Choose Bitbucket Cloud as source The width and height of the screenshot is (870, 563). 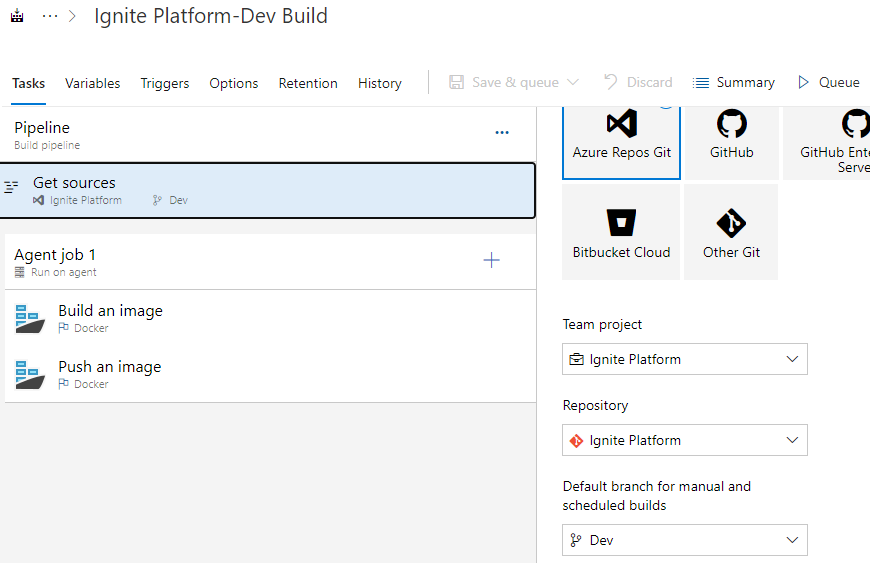[621, 232]
